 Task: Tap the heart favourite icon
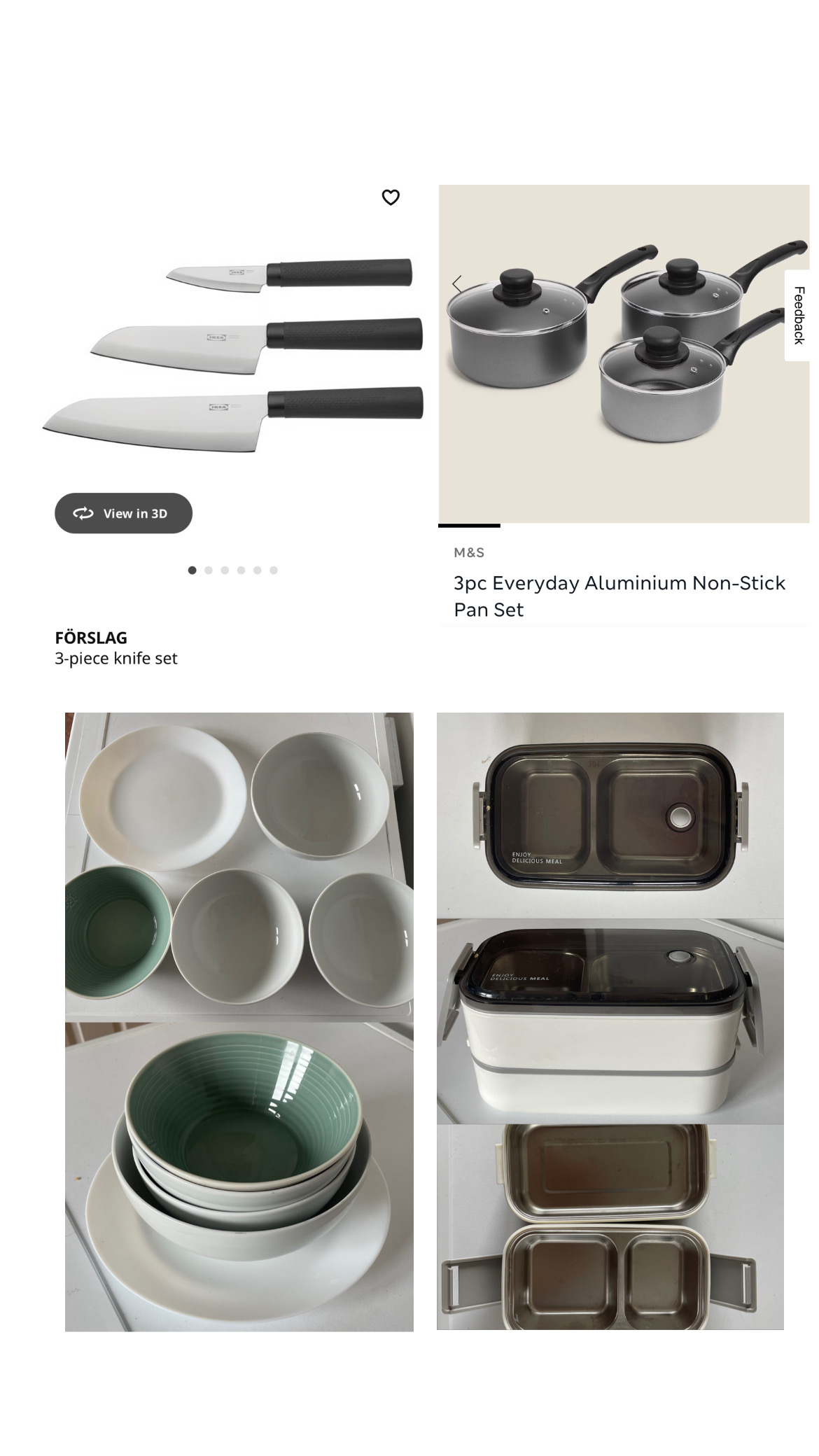coord(391,197)
